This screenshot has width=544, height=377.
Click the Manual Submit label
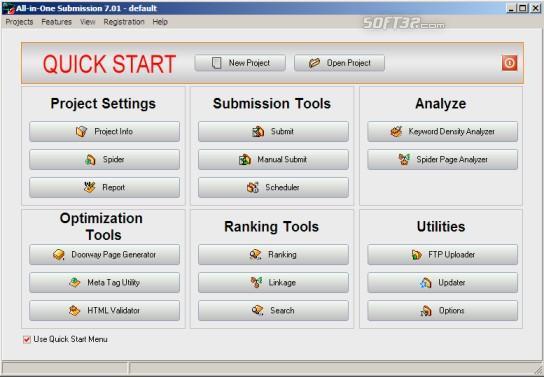(x=282, y=160)
